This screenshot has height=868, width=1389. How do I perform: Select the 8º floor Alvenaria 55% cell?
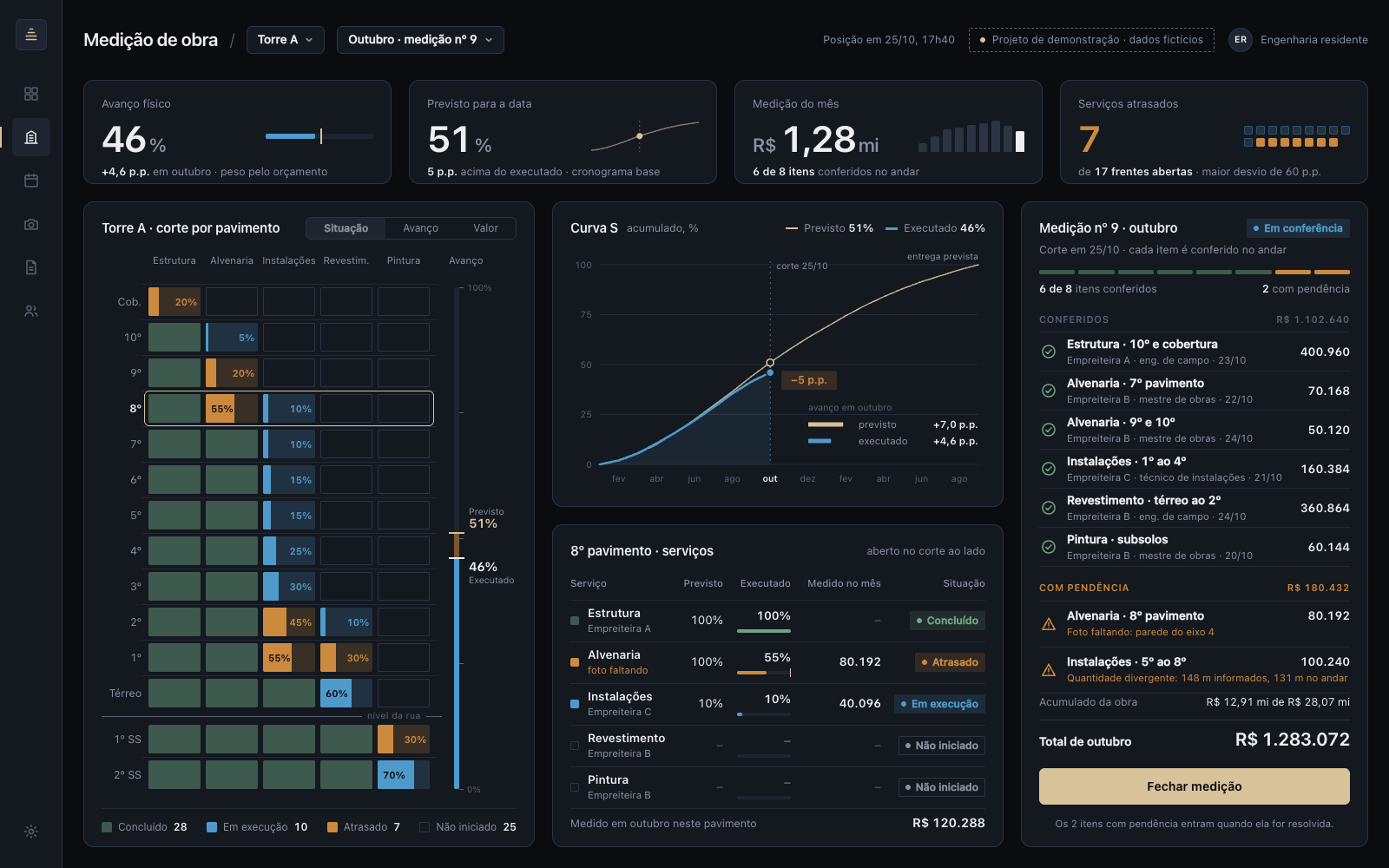pyautogui.click(x=232, y=409)
